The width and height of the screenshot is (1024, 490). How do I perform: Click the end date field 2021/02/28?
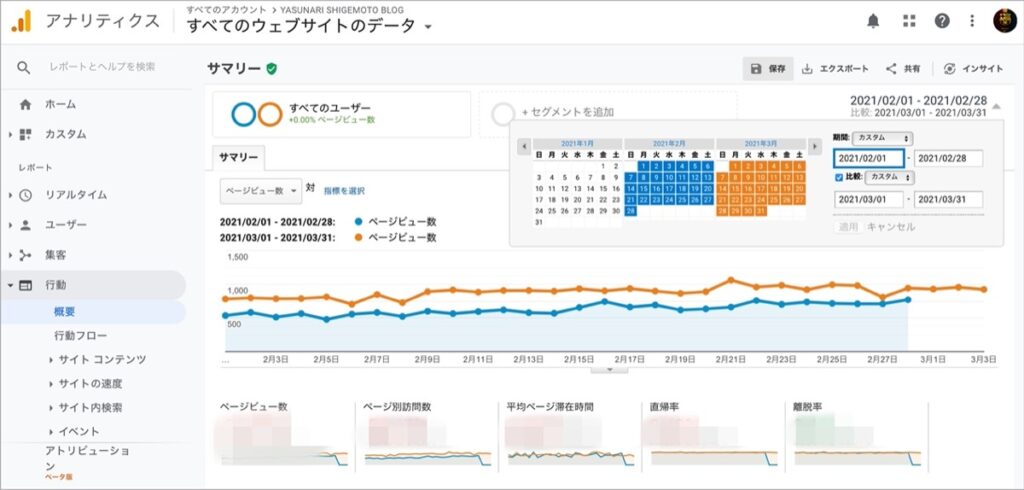tap(948, 158)
